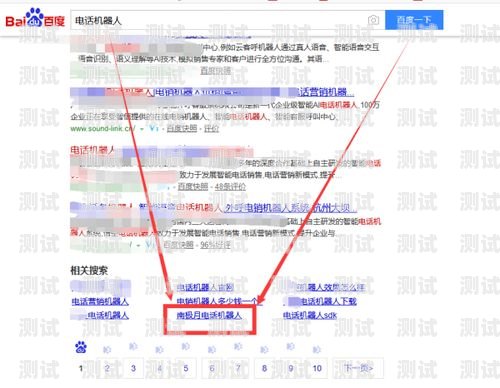The width and height of the screenshot is (500, 388).
Task: Select related search 机器人效果怎么样
Action: tap(330, 287)
